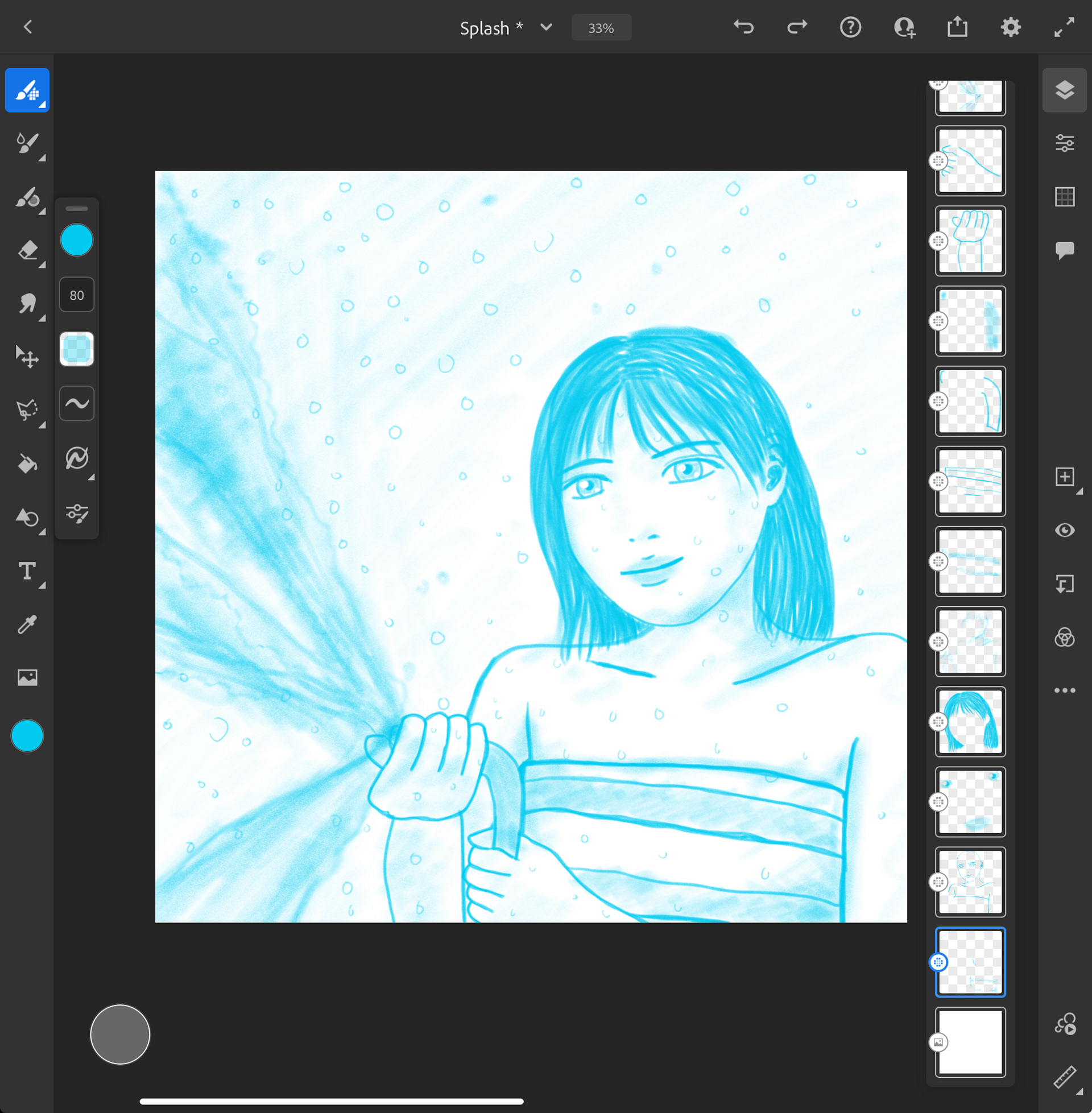Select the Type tool
1092x1113 pixels.
[27, 571]
